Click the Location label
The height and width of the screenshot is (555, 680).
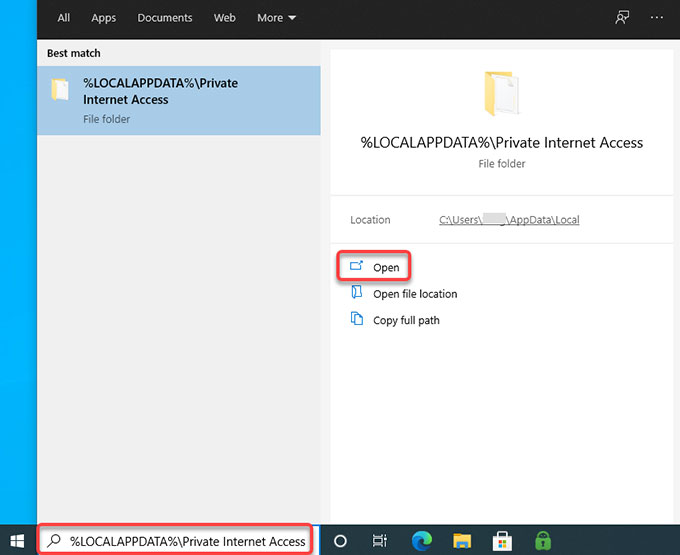pyautogui.click(x=370, y=220)
